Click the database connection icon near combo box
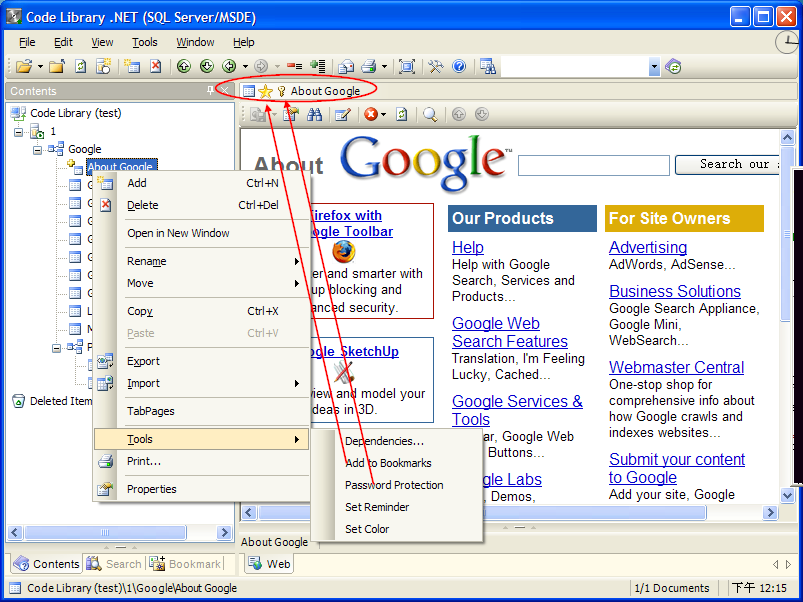The width and height of the screenshot is (803, 602). point(488,67)
